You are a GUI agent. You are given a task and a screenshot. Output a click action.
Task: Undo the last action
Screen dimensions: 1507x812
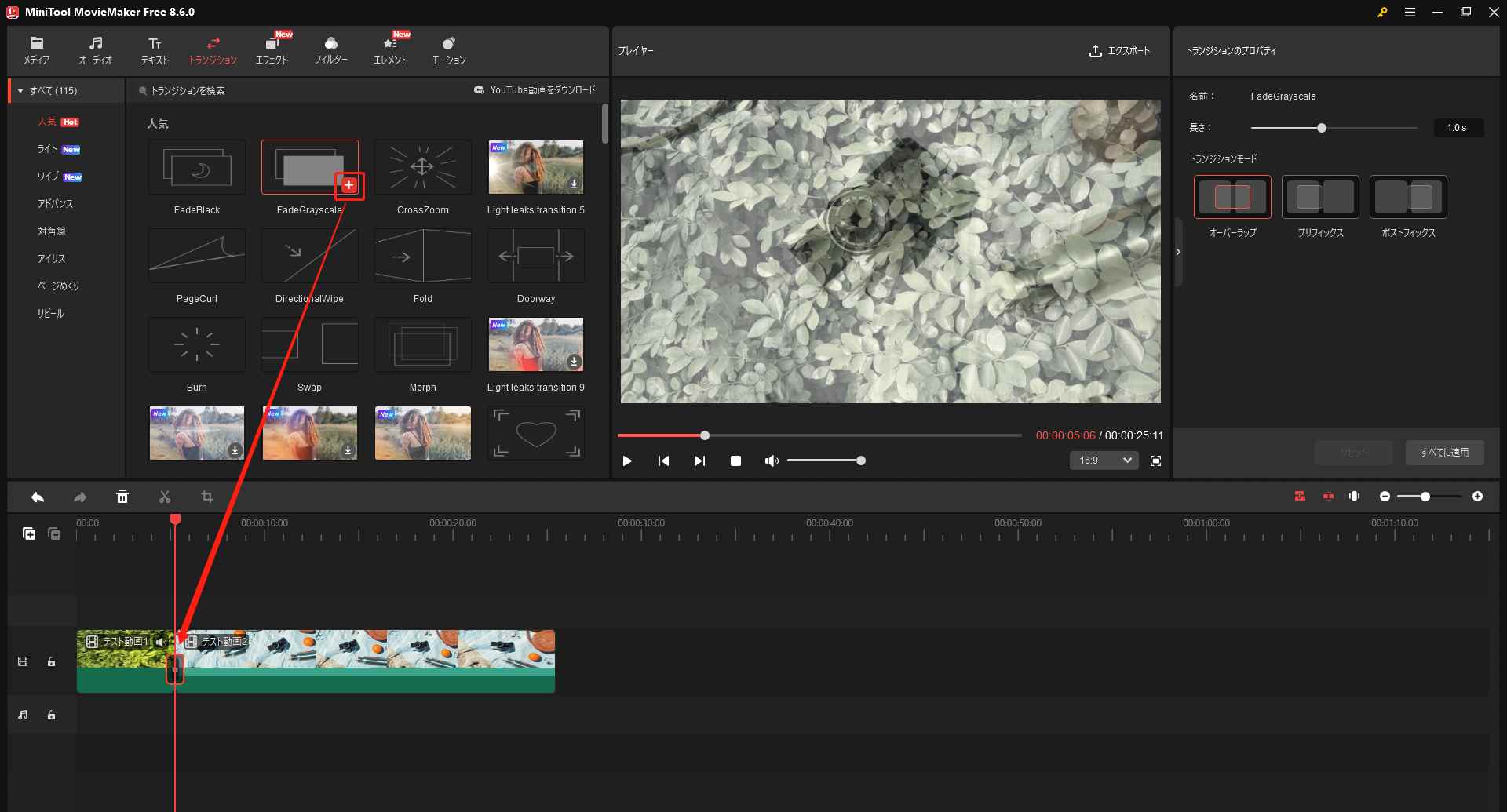pyautogui.click(x=37, y=497)
